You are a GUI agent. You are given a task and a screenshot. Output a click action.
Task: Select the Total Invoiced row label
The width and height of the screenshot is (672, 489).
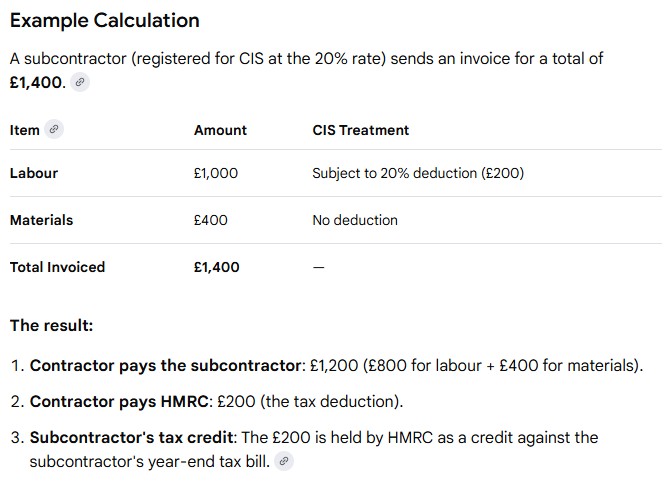57,267
